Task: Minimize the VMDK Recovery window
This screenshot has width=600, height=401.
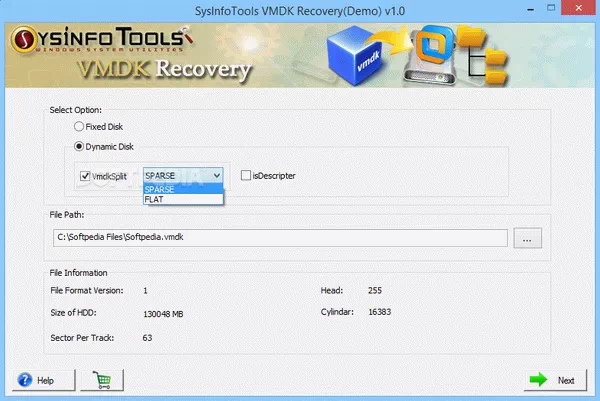Action: pos(530,9)
